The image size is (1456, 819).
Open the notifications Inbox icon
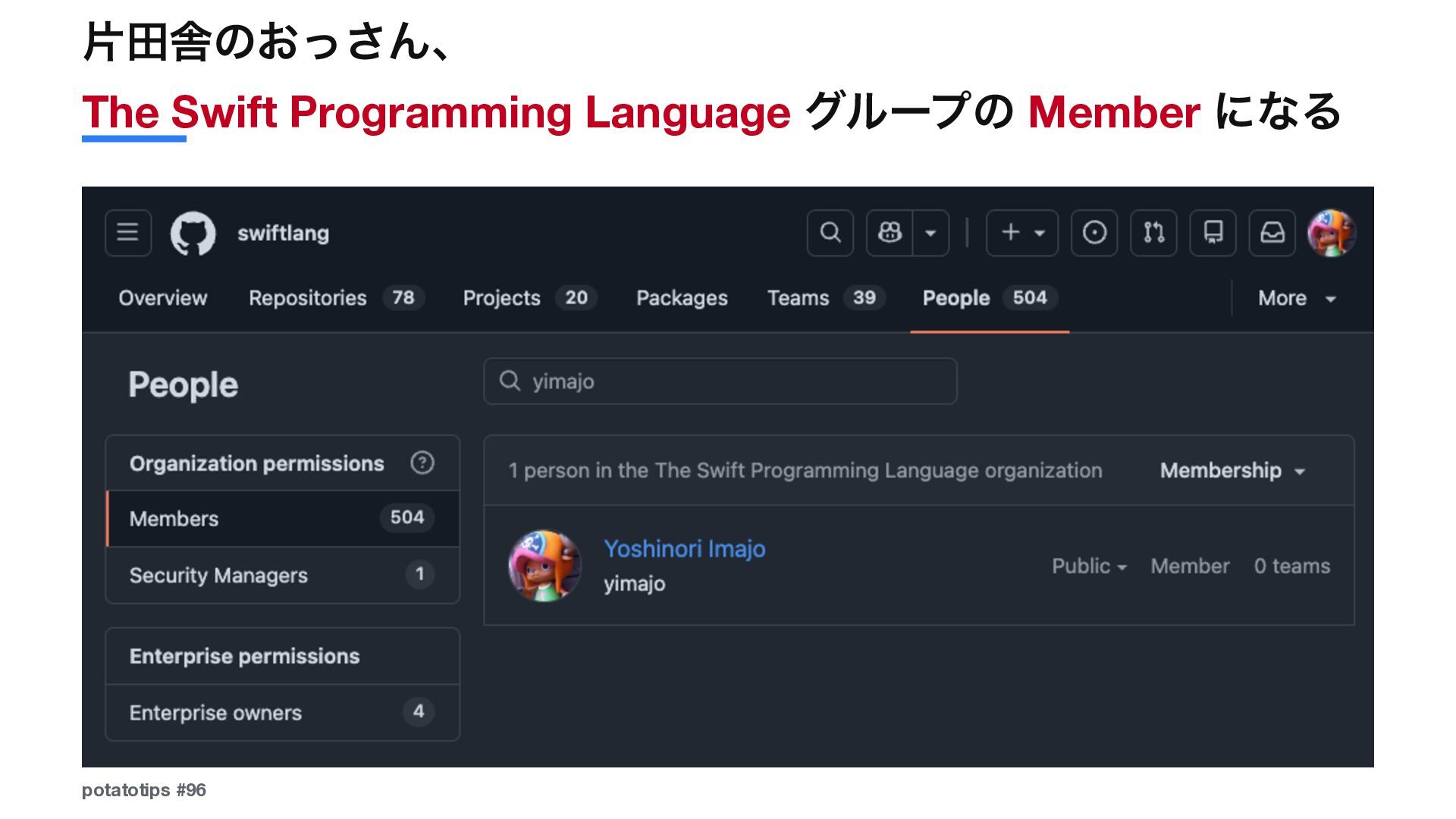1272,233
